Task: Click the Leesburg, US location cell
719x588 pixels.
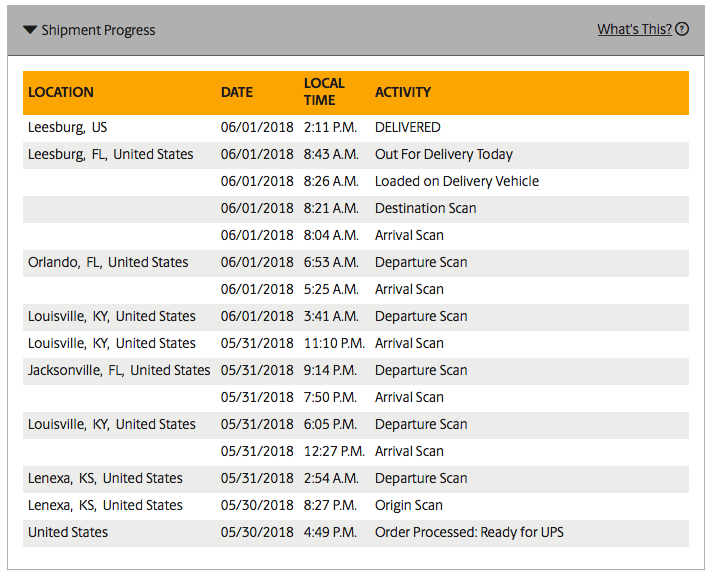Action: coord(67,127)
